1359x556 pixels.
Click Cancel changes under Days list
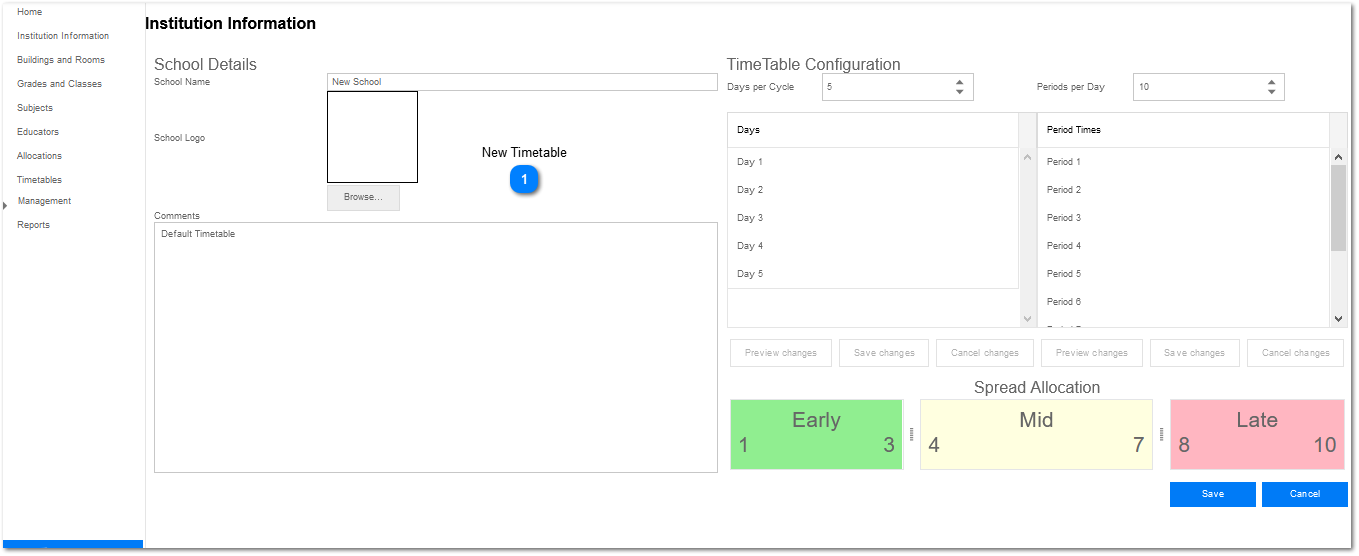(x=985, y=353)
